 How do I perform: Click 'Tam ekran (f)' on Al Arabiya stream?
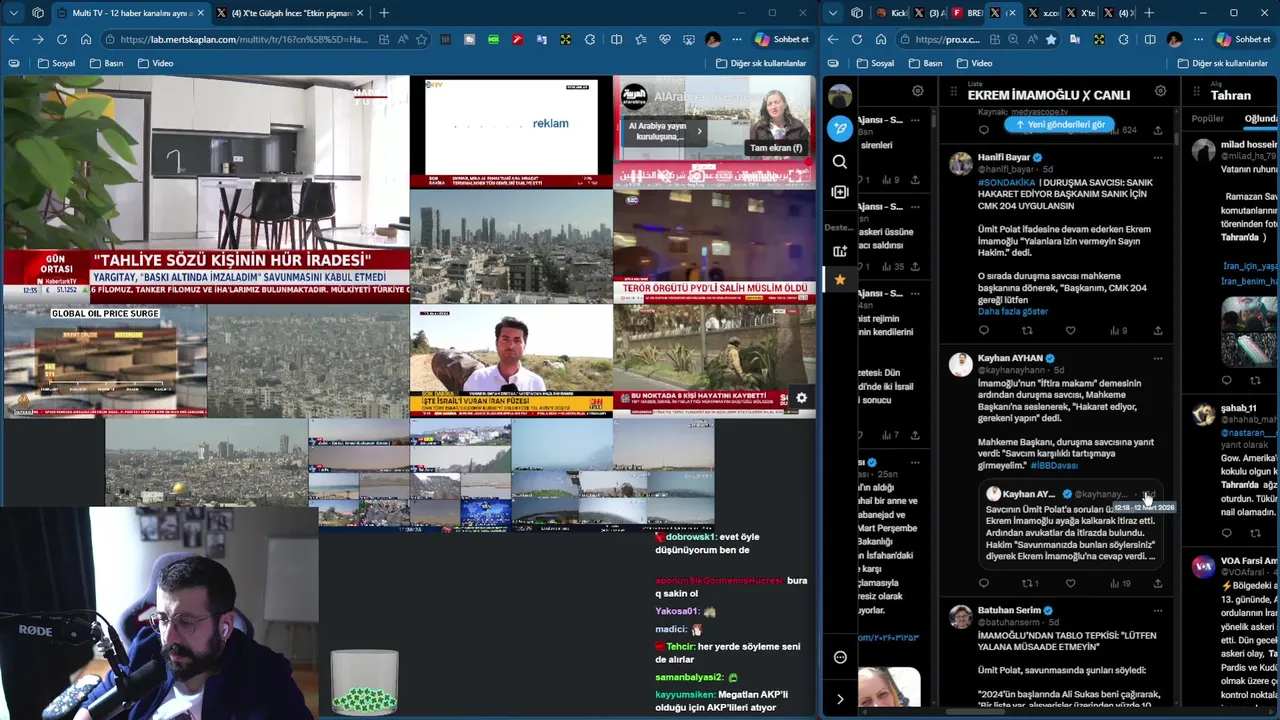click(x=776, y=148)
